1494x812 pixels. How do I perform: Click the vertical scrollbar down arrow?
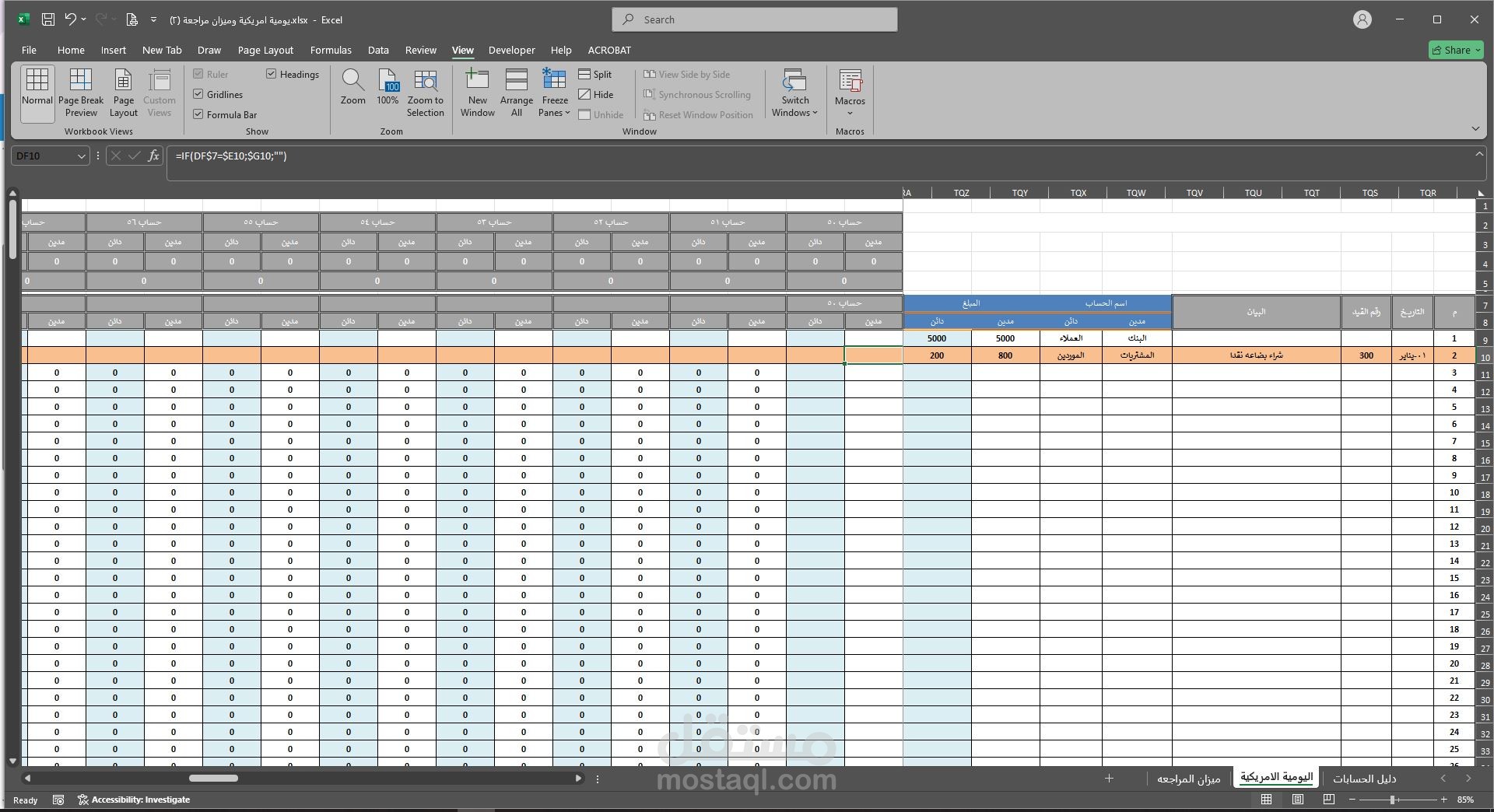point(12,761)
